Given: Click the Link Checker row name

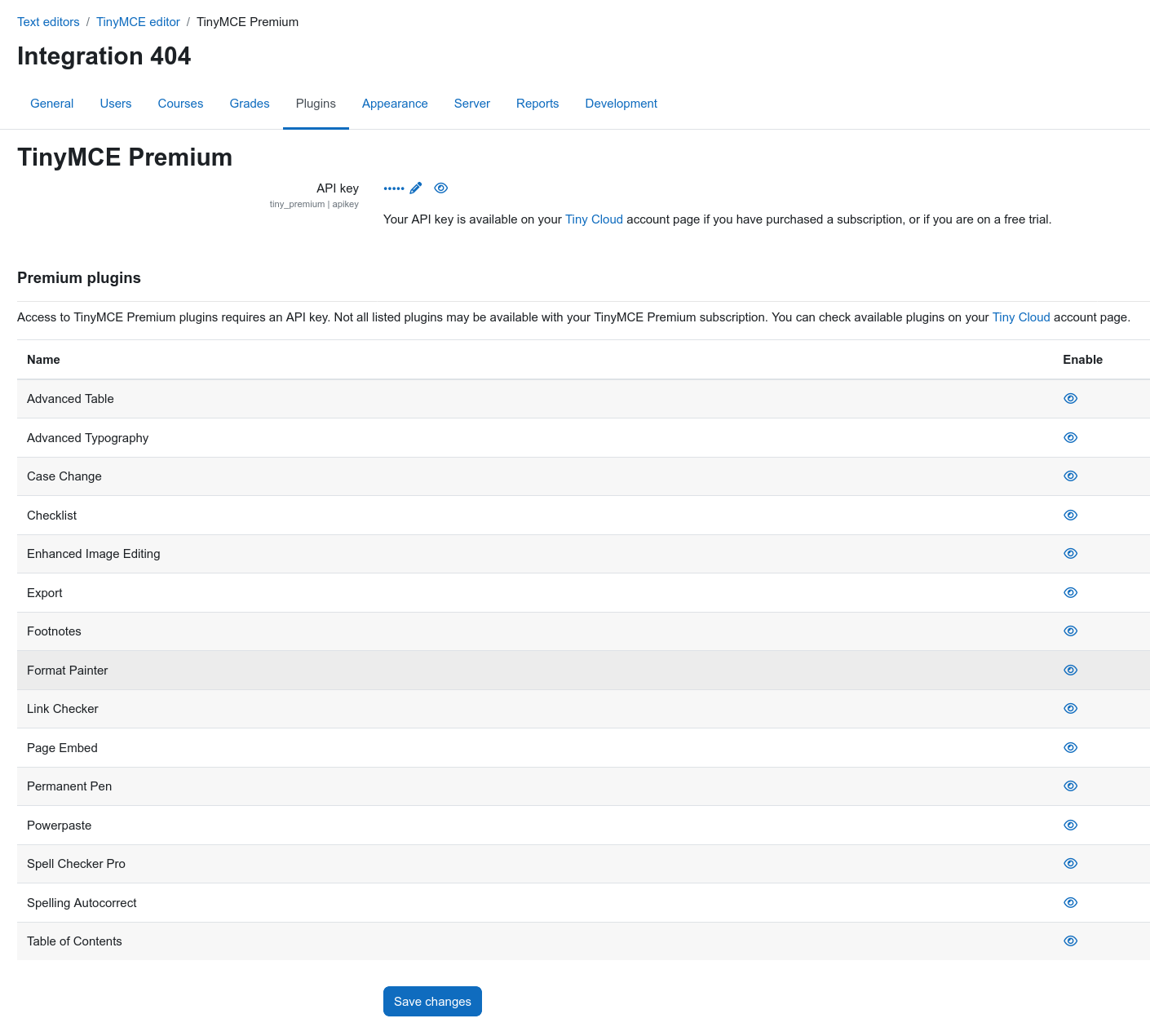Looking at the screenshot, I should [x=62, y=709].
